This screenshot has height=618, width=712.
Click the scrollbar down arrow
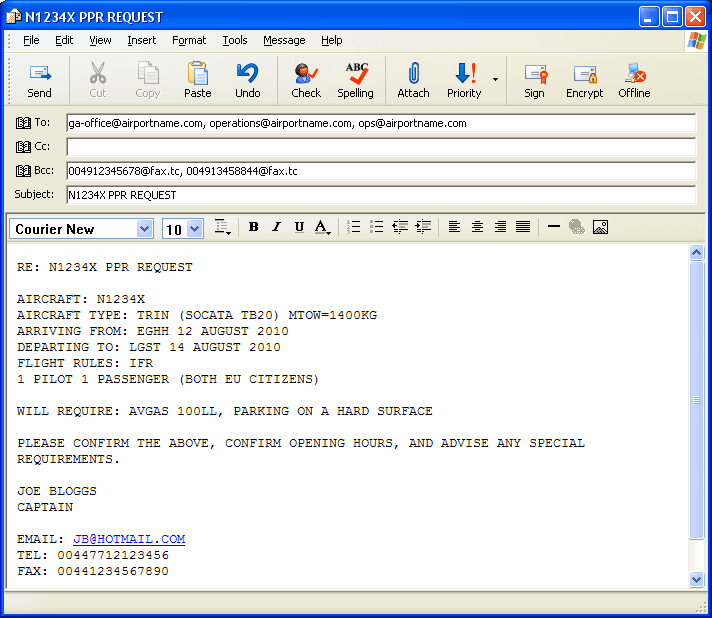pos(697,579)
